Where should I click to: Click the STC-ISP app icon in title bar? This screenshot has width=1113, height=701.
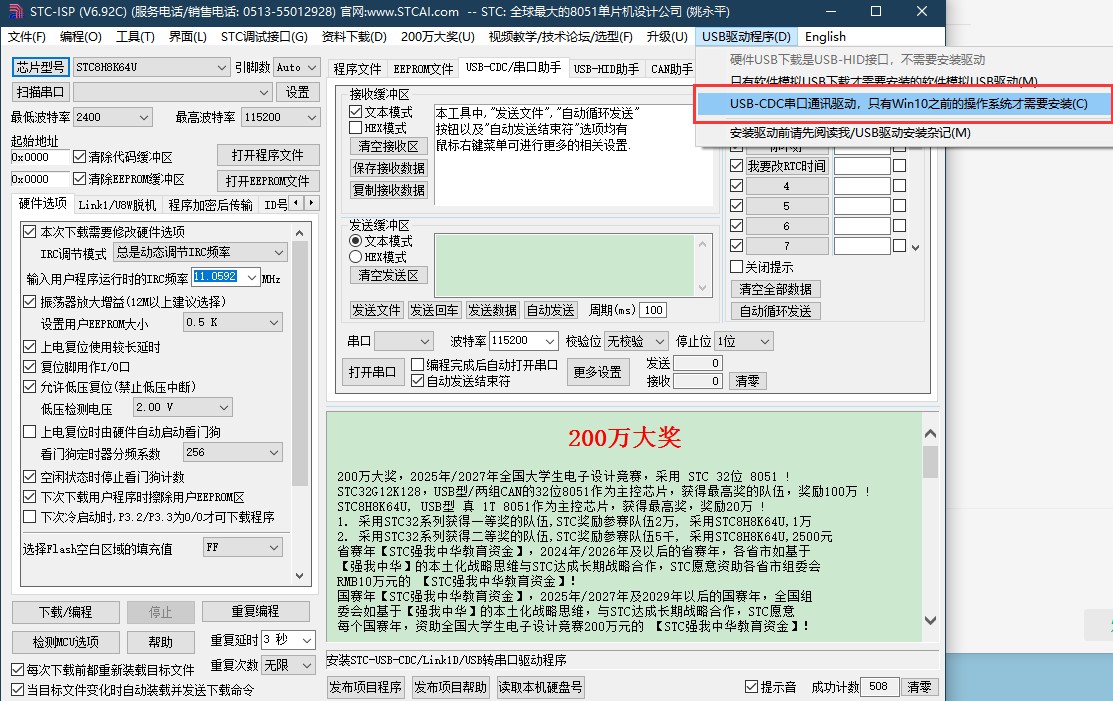point(15,11)
